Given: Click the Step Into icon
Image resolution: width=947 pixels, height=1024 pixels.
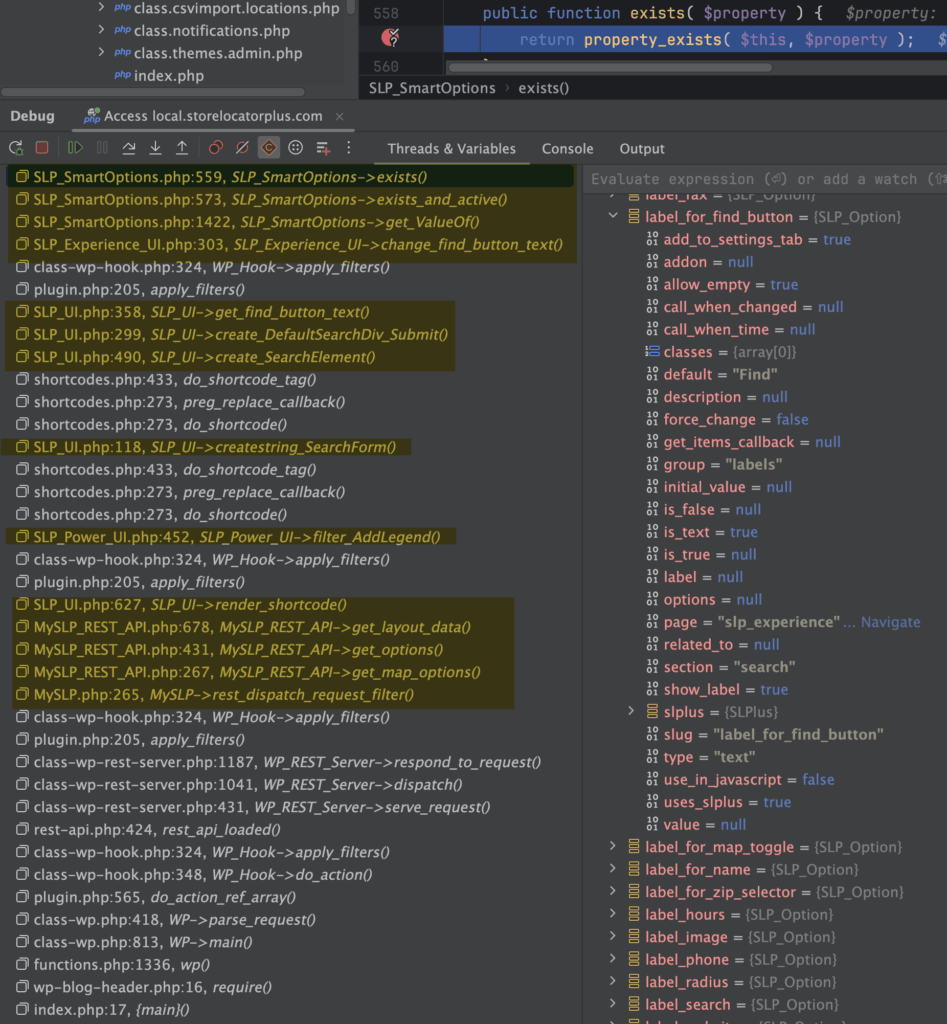Looking at the screenshot, I should click(155, 148).
